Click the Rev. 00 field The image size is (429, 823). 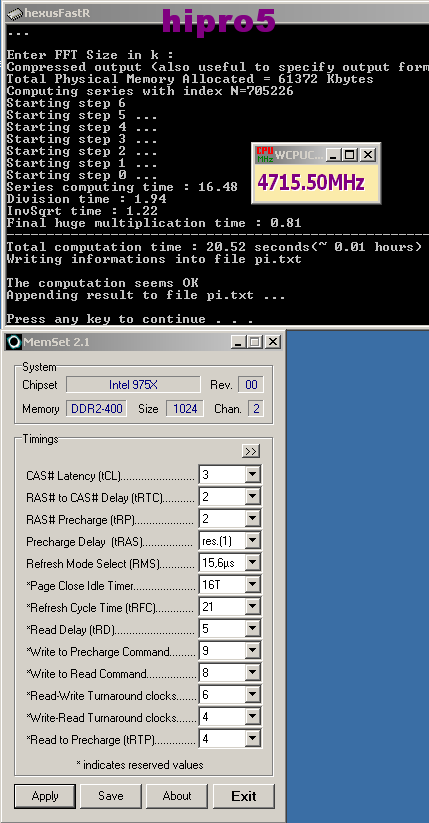251,385
